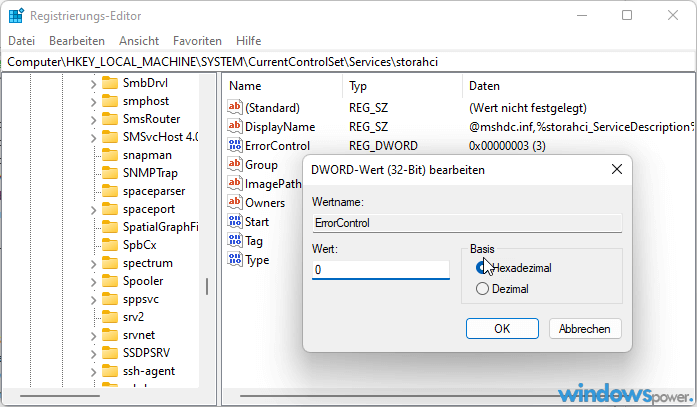Expand the SmbDrvI tree node
This screenshot has width=697, height=407.
click(x=93, y=84)
